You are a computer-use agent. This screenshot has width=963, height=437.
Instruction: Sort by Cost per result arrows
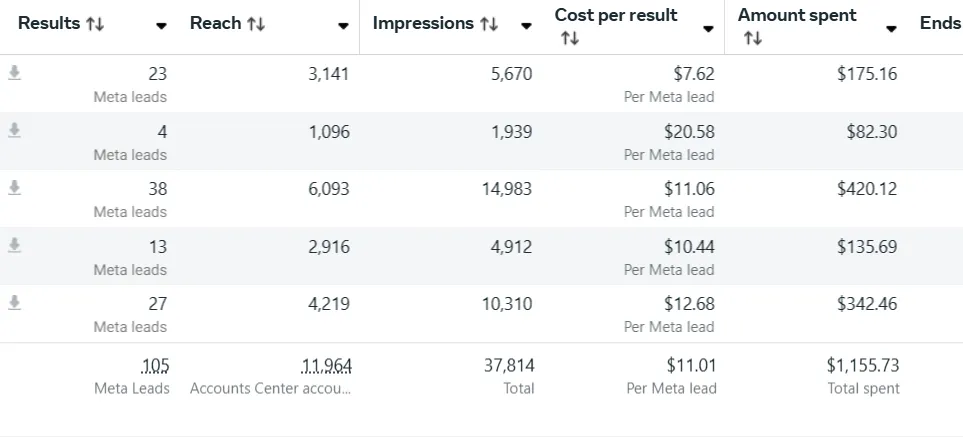(570, 39)
